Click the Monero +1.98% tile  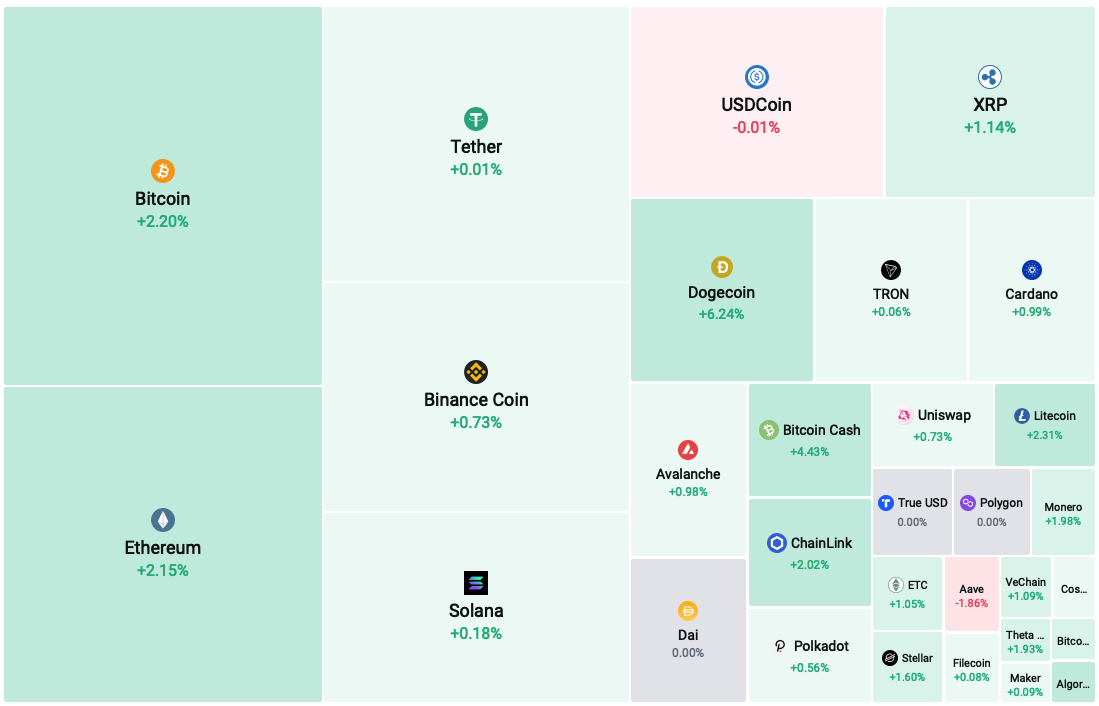1063,512
